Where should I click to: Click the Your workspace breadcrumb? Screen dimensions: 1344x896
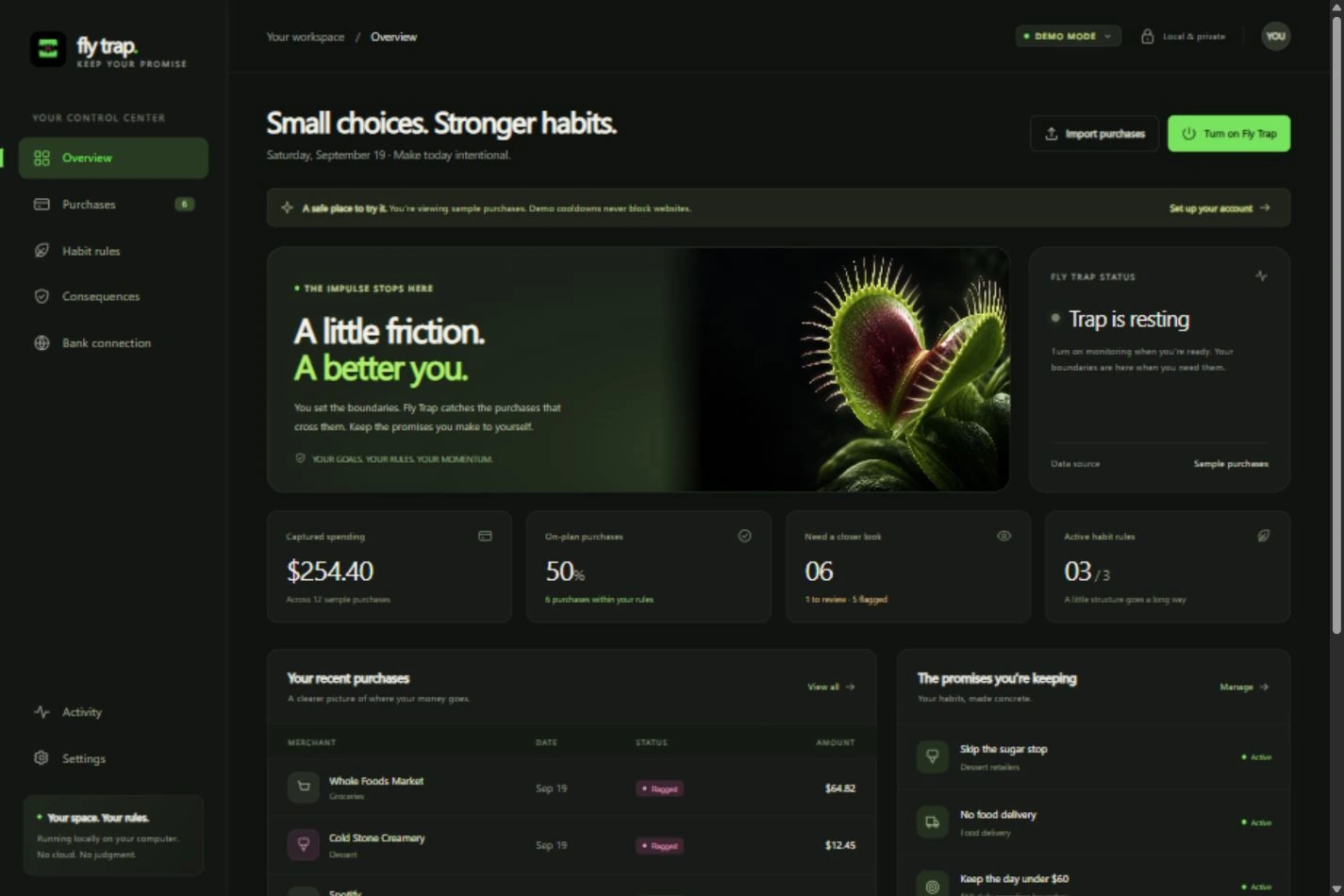point(306,37)
